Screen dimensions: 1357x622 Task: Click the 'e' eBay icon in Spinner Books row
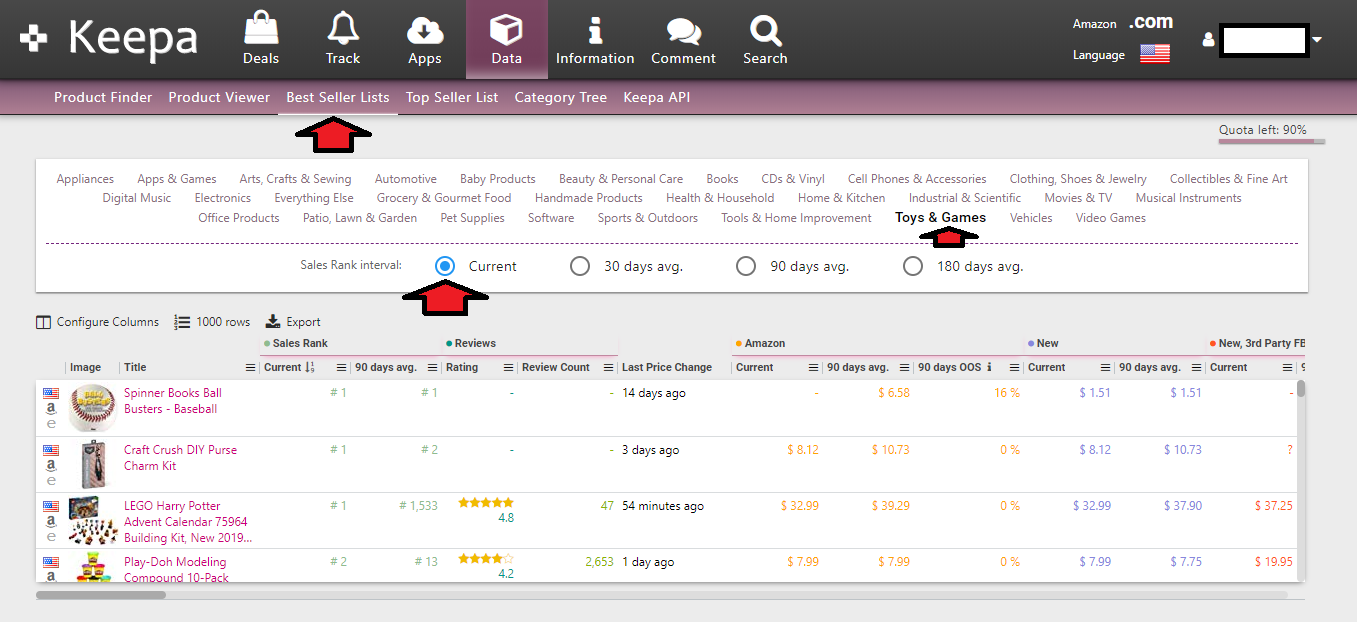pyautogui.click(x=51, y=424)
